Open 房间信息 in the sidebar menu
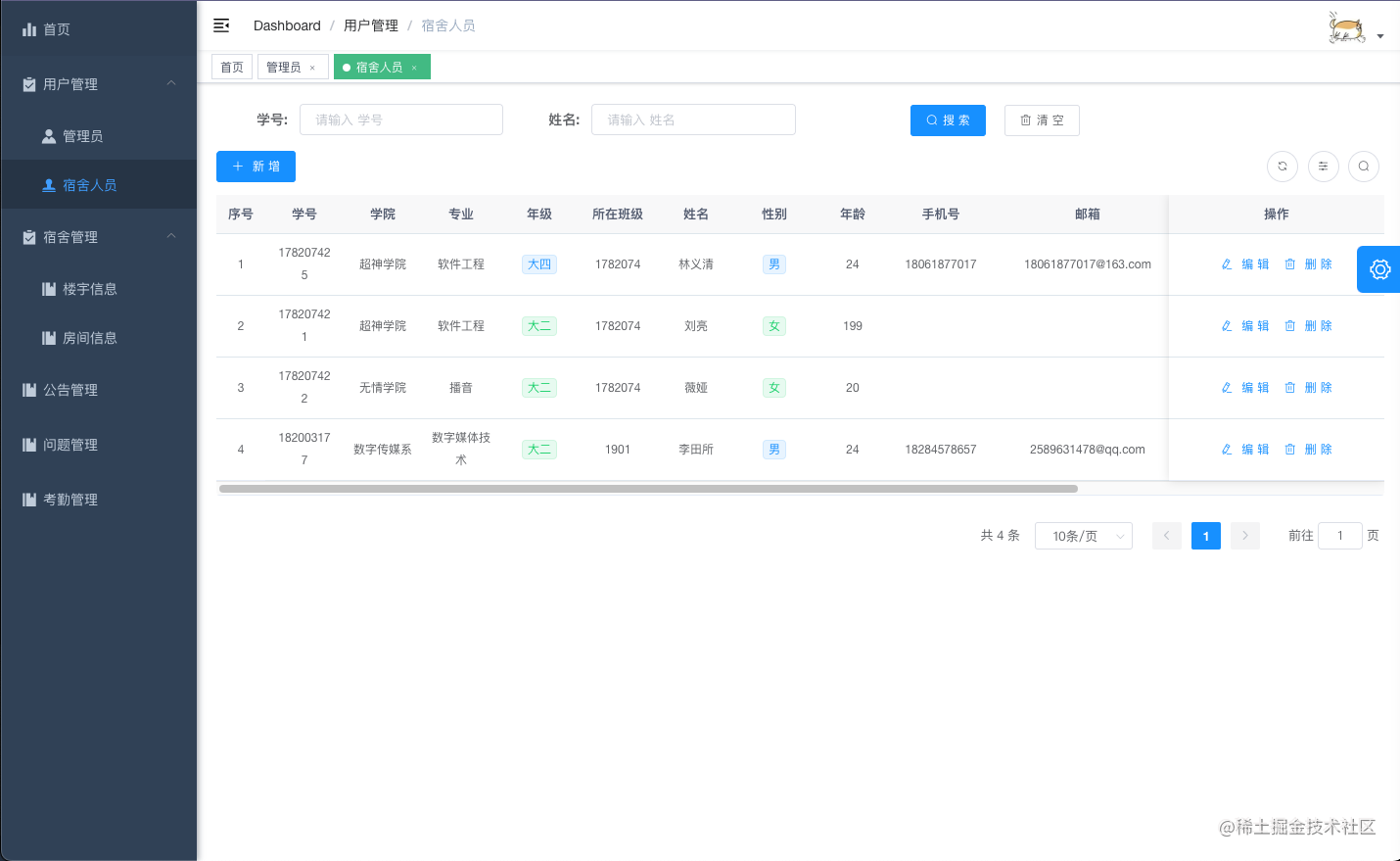The width and height of the screenshot is (1400, 861). click(x=99, y=338)
